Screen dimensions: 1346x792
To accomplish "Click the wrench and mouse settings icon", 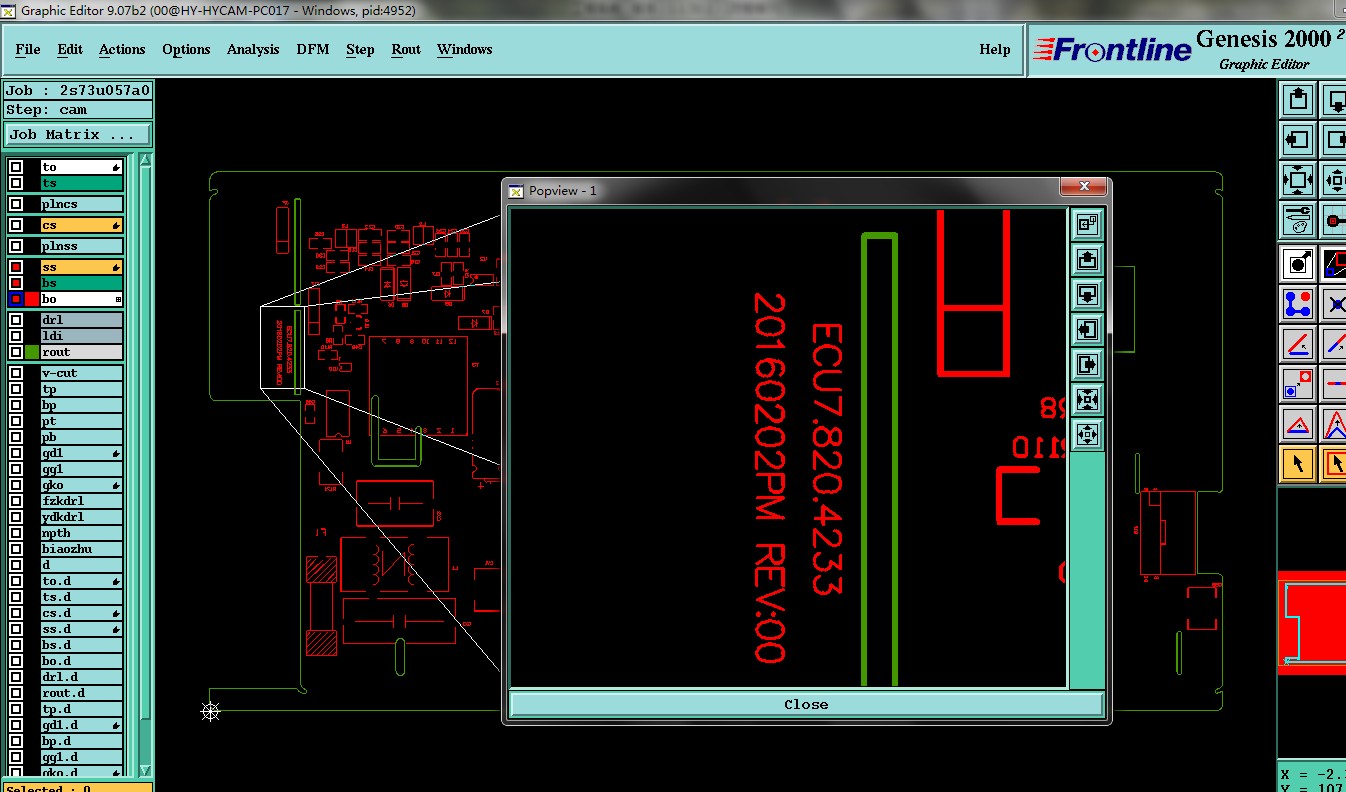I will pos(1298,219).
